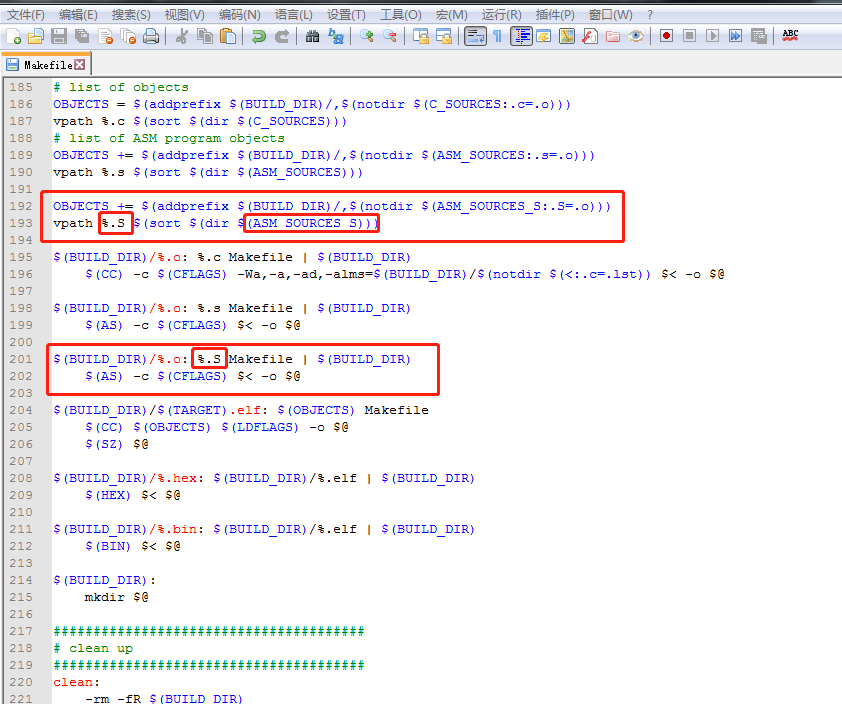Open the 文件(F) menu
Screen dimensions: 842x704
26,14
